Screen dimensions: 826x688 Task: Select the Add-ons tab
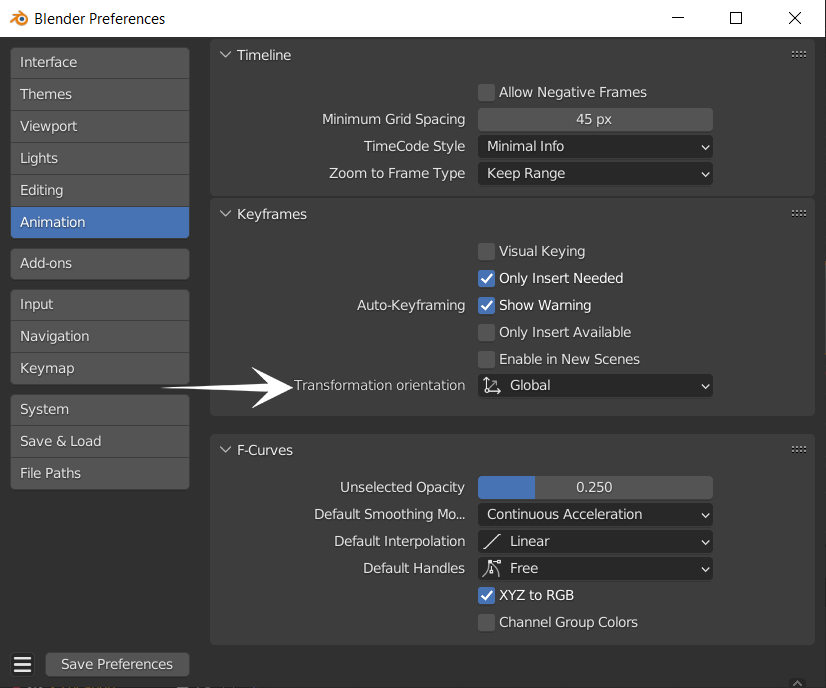coord(100,263)
